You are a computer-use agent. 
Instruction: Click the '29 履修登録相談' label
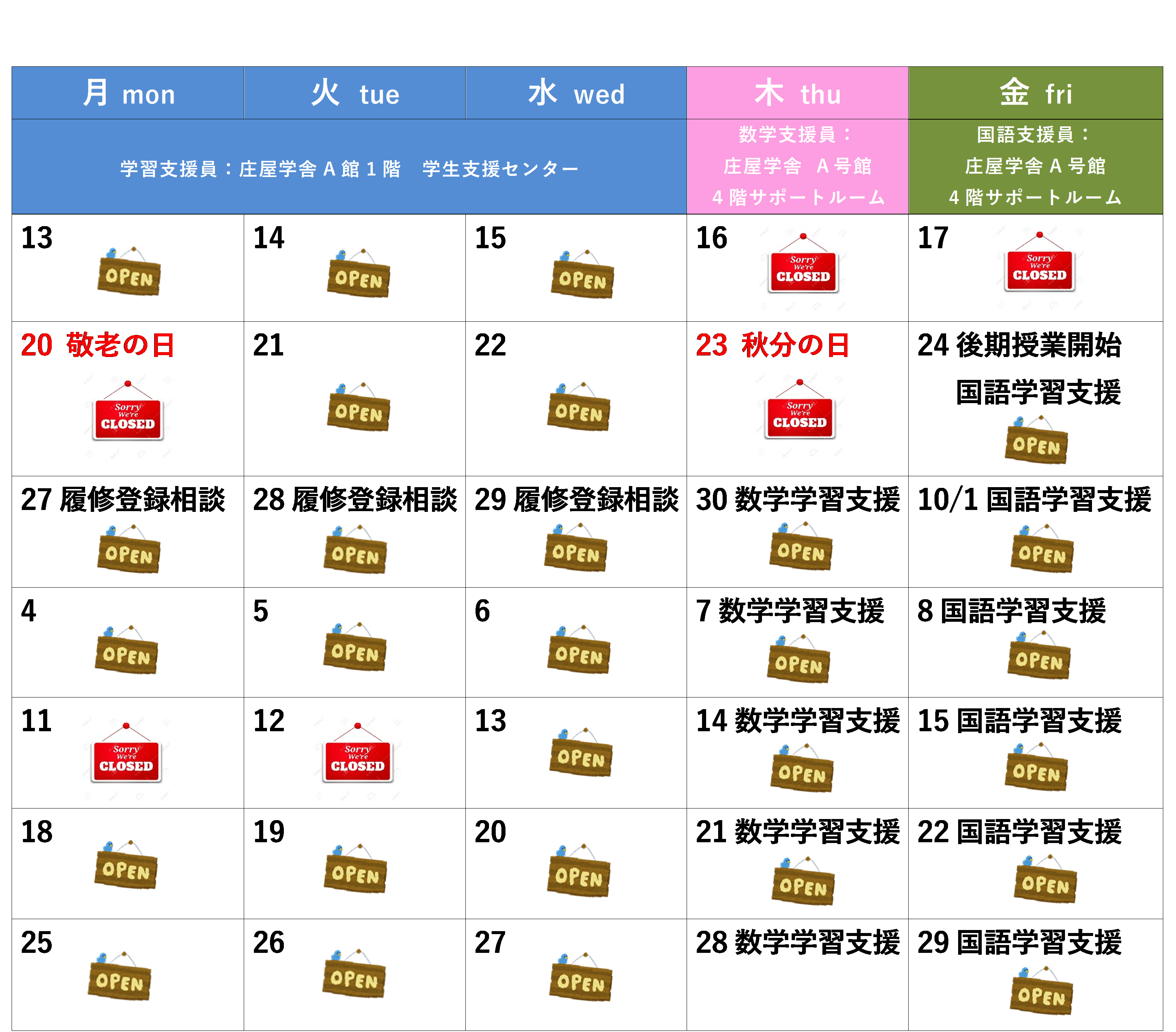click(x=576, y=499)
